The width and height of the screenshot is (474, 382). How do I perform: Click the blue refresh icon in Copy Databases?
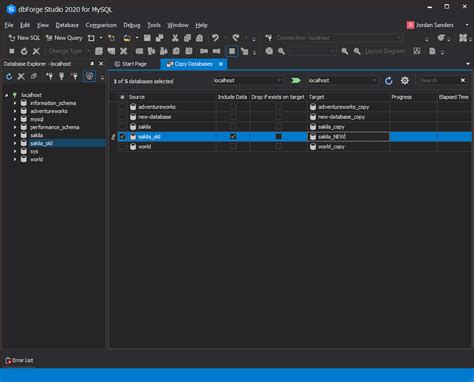(388, 81)
